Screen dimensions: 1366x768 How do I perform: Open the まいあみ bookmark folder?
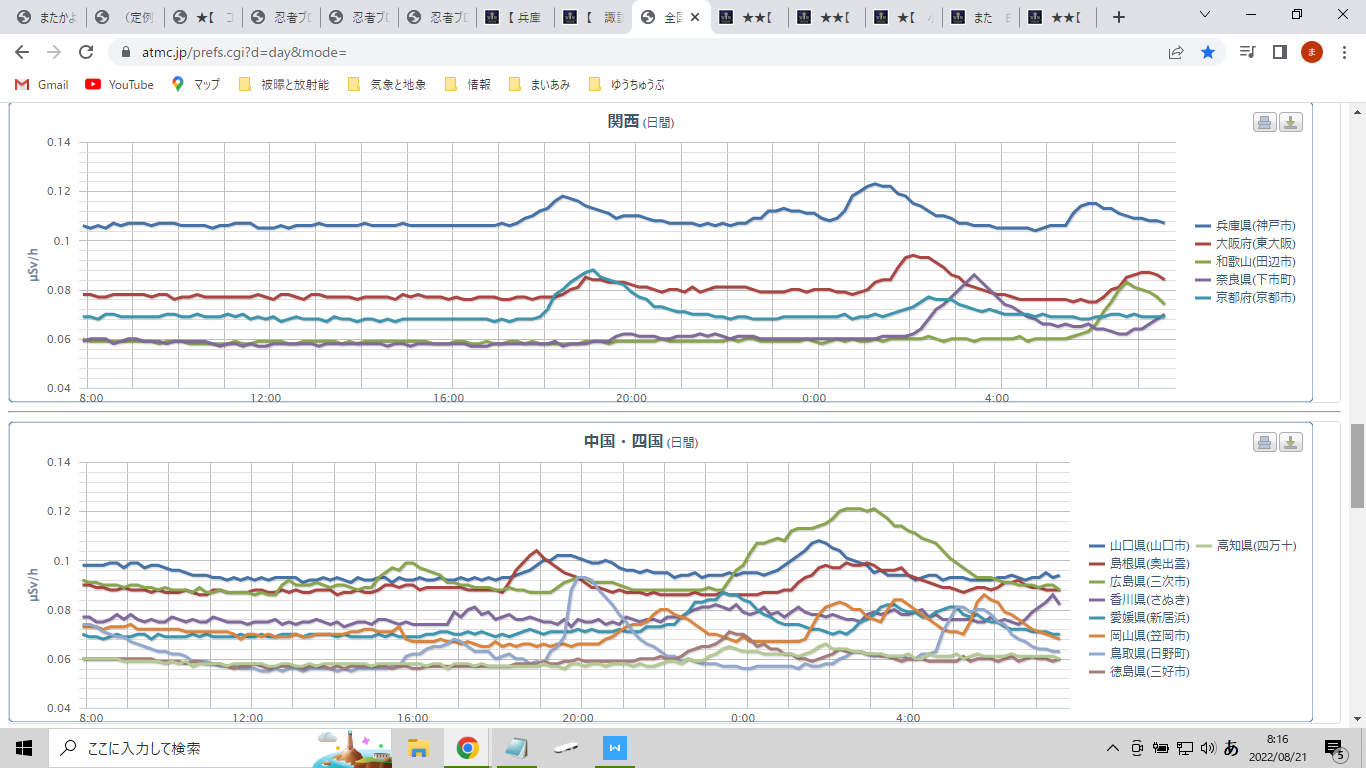point(540,85)
